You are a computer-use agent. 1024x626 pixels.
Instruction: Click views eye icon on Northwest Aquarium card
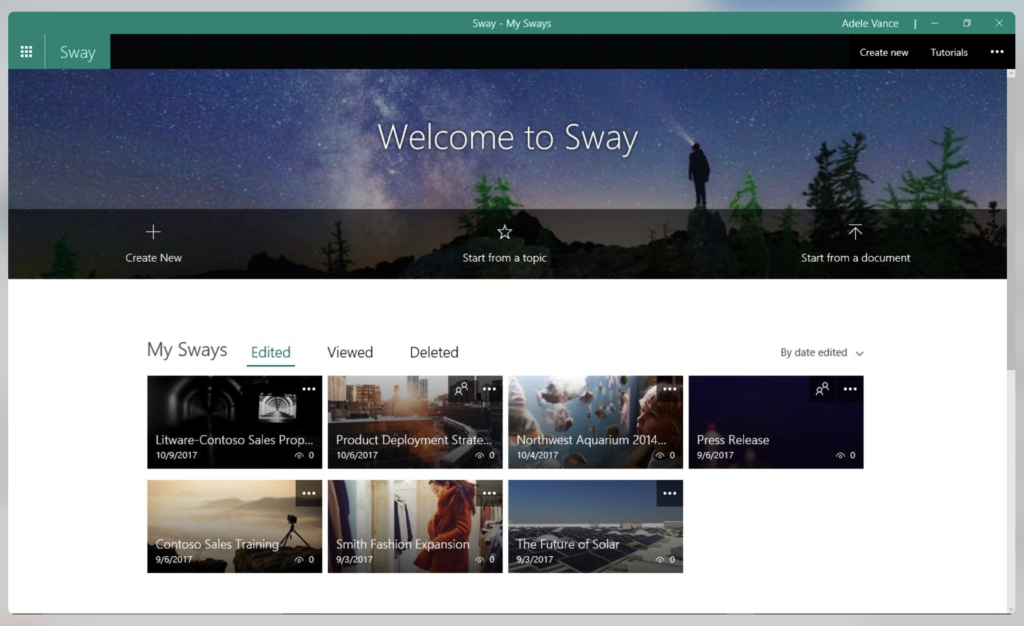[x=660, y=456]
